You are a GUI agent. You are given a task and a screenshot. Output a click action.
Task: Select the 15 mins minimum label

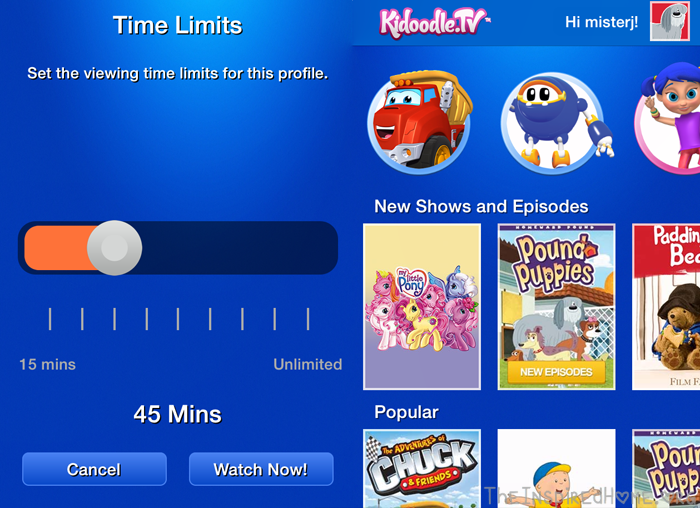click(47, 364)
